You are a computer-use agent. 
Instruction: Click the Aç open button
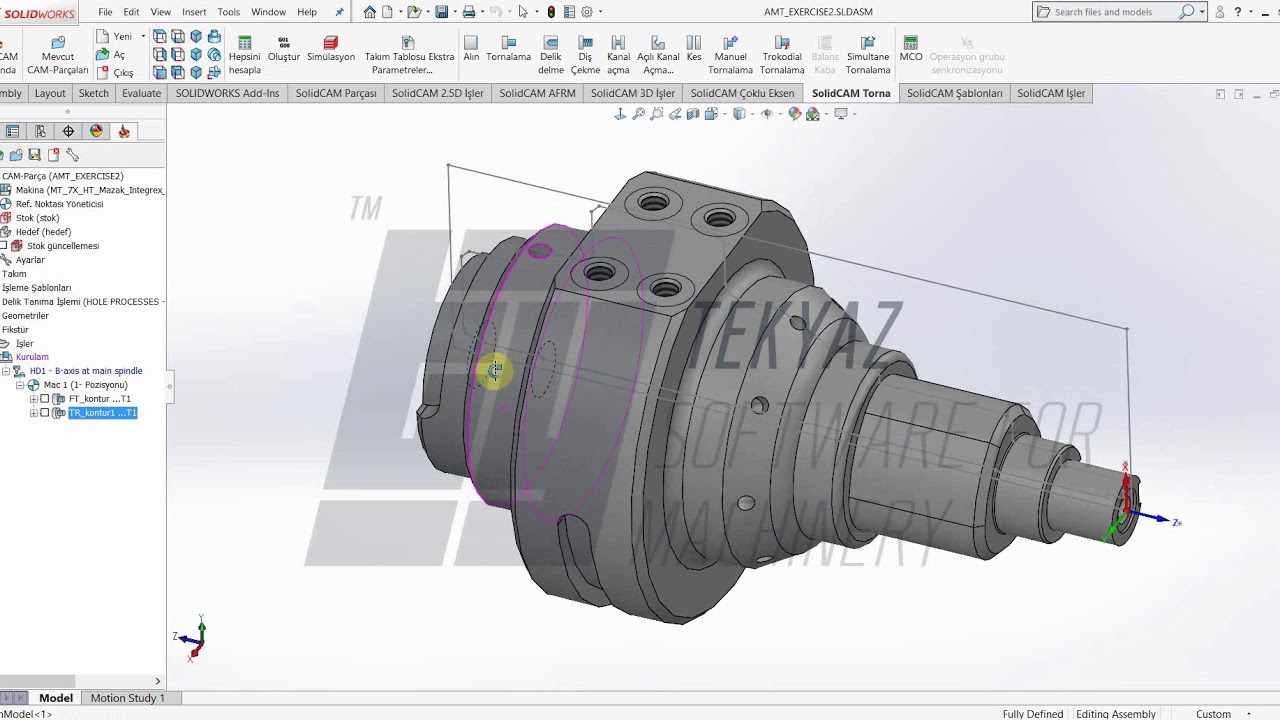(111, 55)
